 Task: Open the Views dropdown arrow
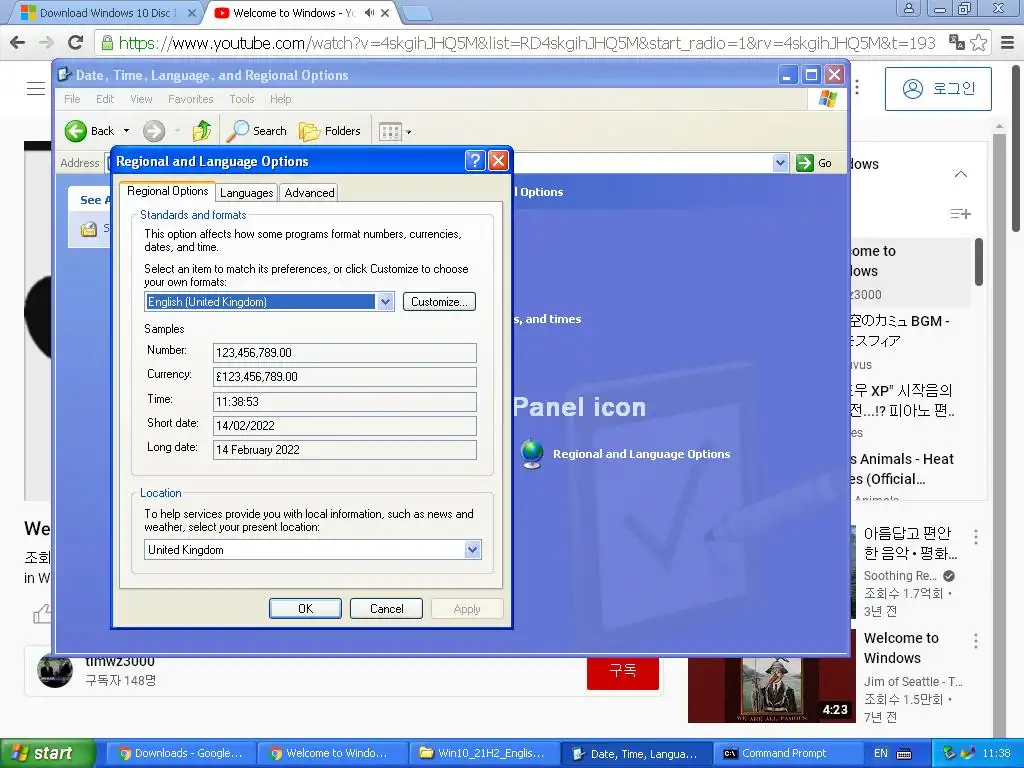[409, 132]
